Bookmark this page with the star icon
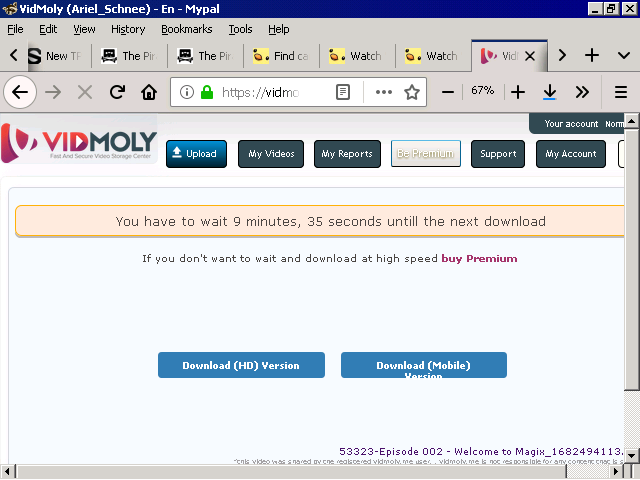This screenshot has width=640, height=480. 412,92
